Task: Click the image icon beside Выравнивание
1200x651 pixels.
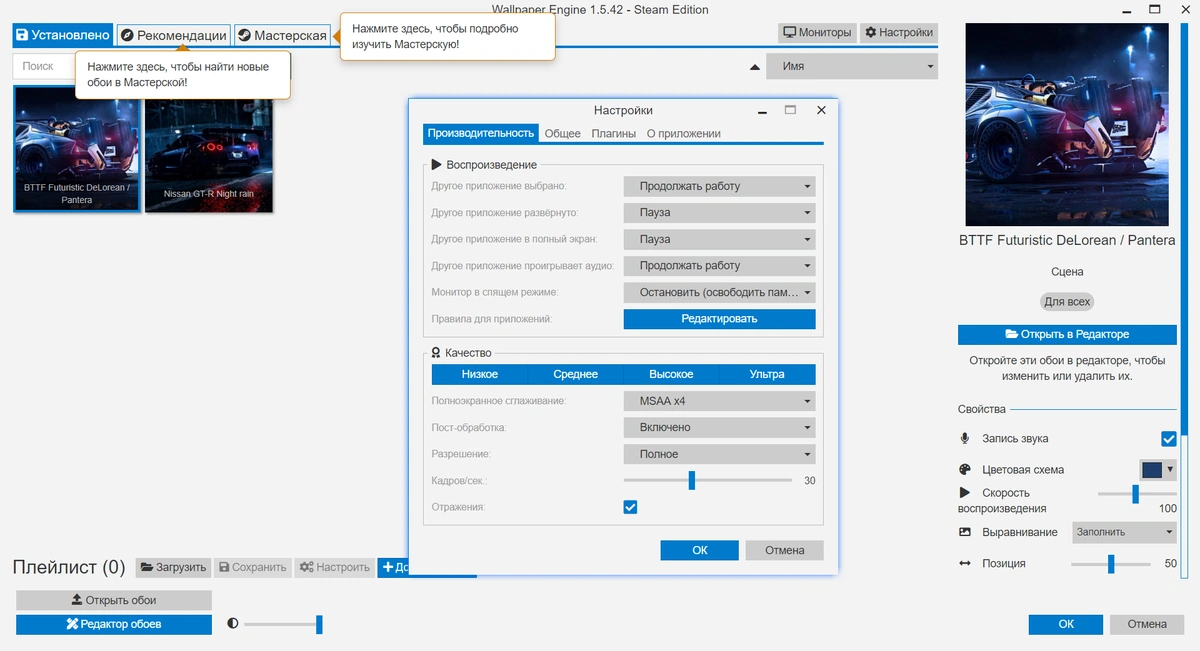Action: click(965, 532)
